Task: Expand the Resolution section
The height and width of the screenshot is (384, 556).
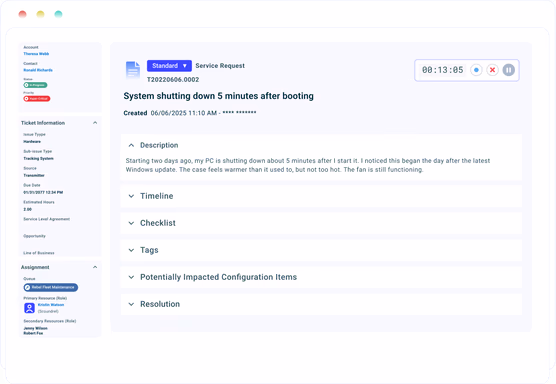Action: coord(131,304)
